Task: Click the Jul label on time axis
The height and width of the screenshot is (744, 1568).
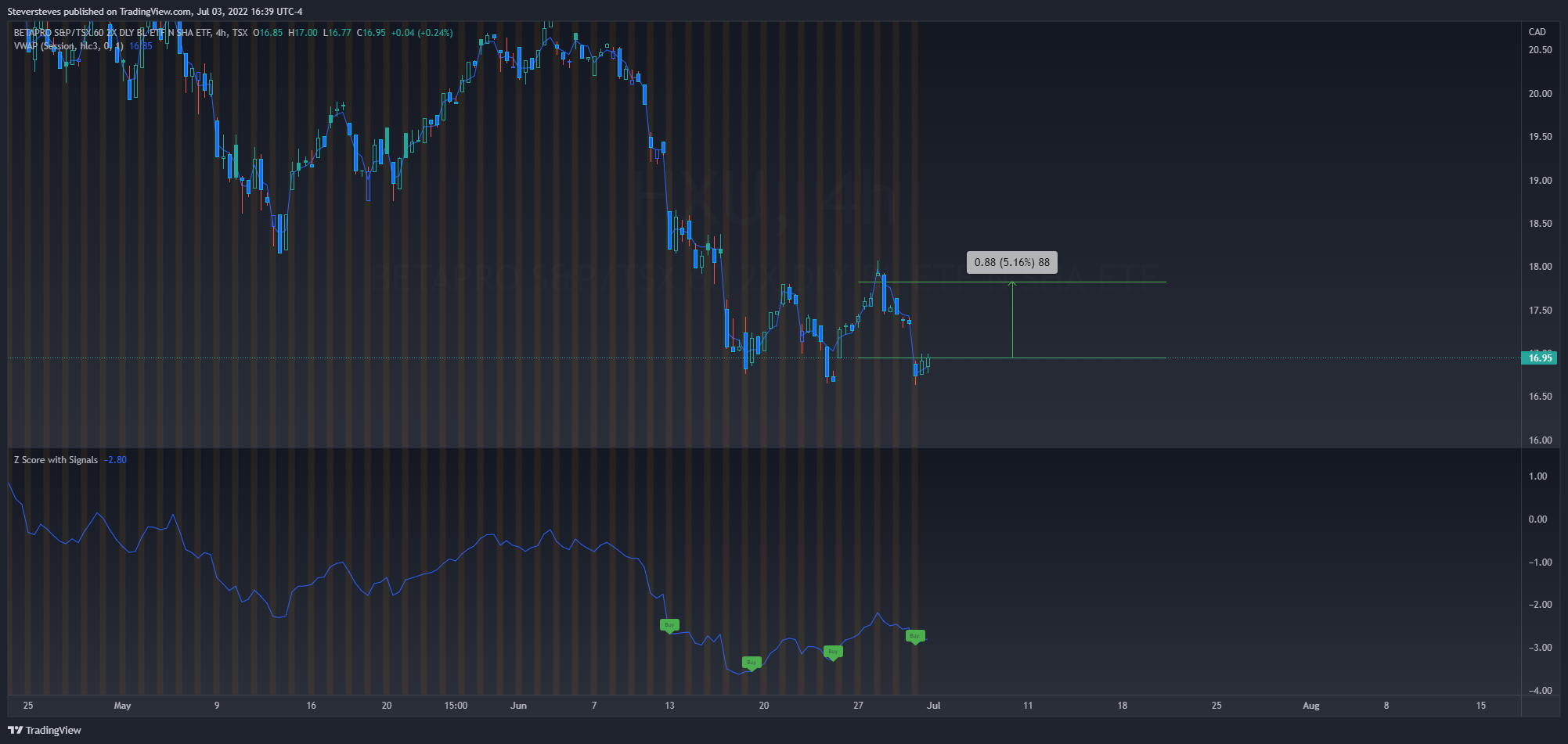Action: [934, 706]
